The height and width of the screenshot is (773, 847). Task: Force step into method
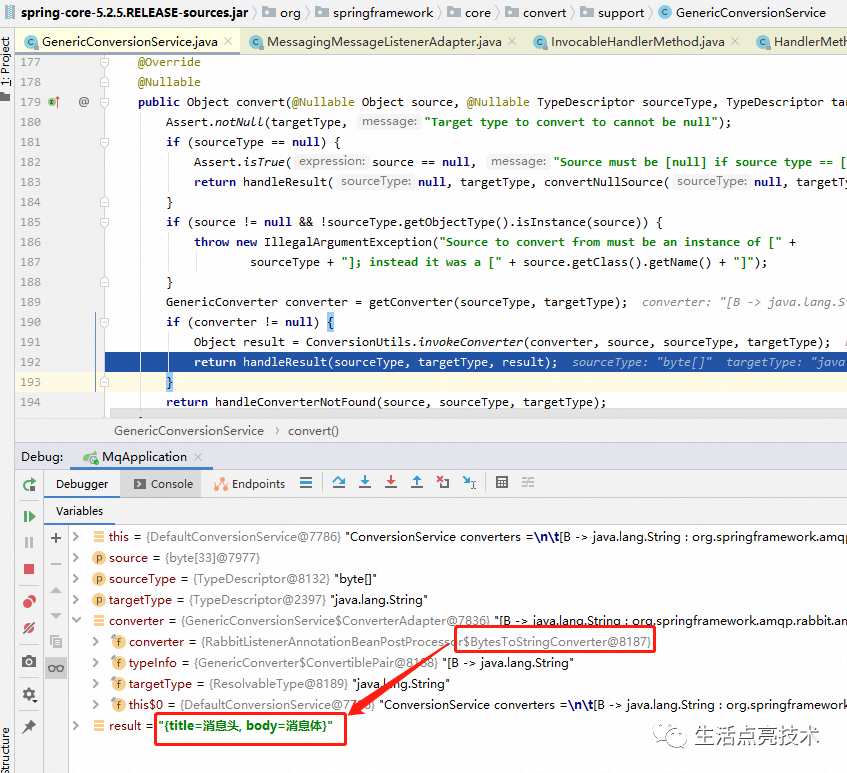(391, 482)
